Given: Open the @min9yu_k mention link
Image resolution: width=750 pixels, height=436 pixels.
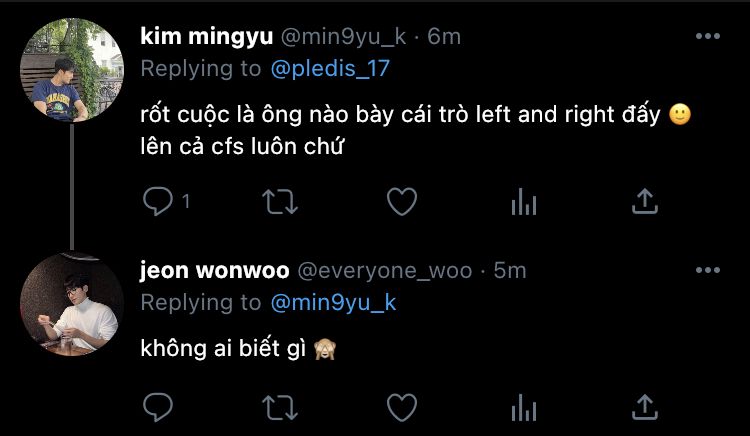Looking at the screenshot, I should click(x=333, y=303).
